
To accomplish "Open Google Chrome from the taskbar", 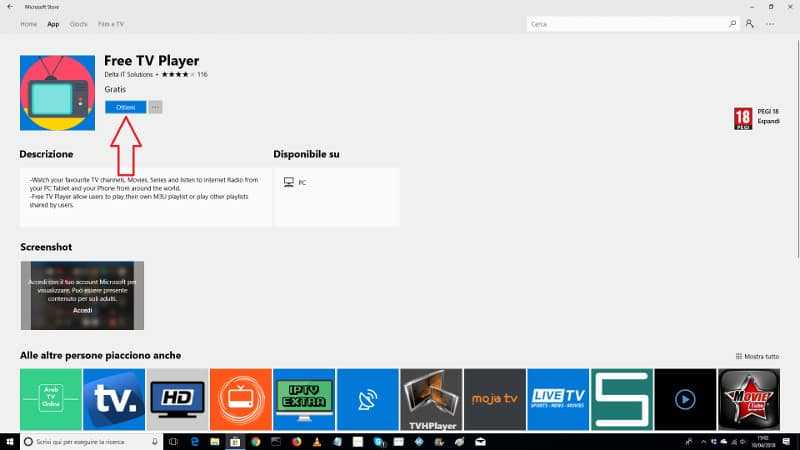I will click(256, 442).
